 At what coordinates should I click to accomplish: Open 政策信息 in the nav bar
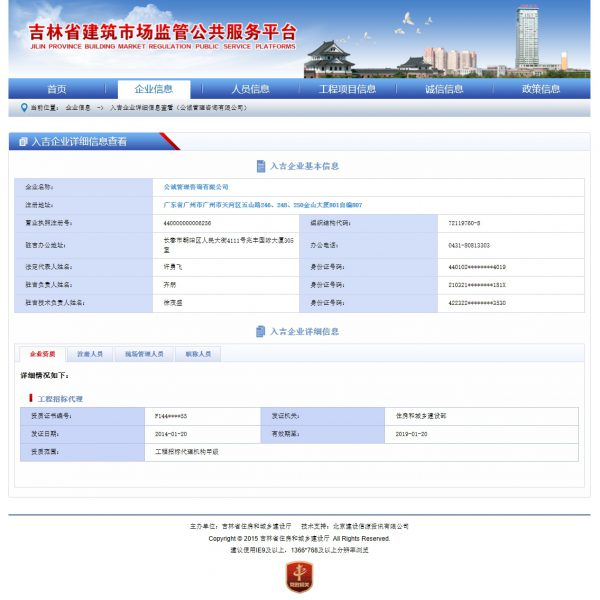coord(541,89)
